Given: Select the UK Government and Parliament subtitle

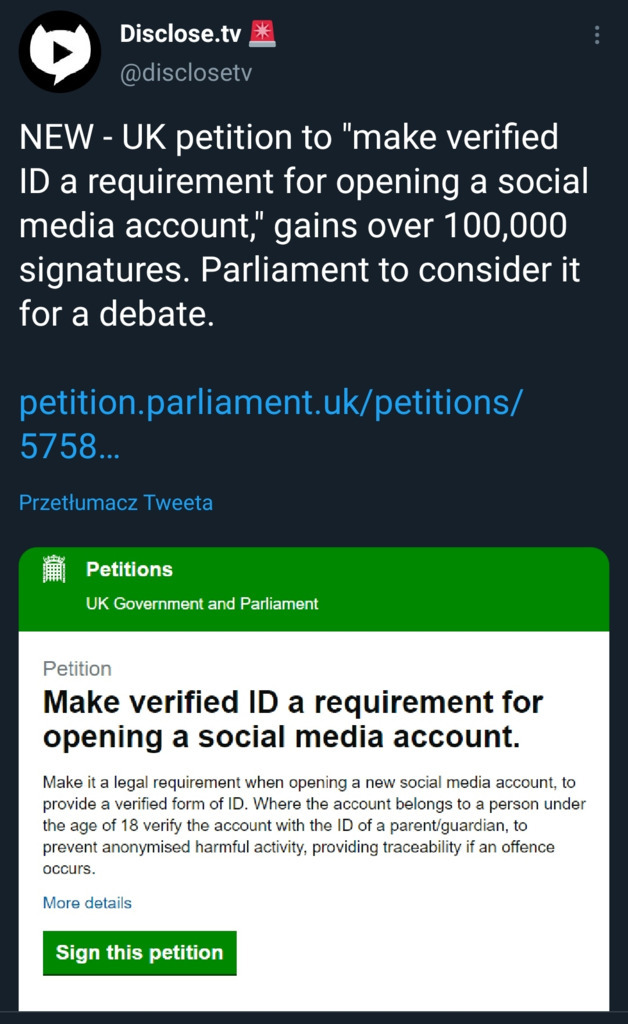Looking at the screenshot, I should point(202,603).
